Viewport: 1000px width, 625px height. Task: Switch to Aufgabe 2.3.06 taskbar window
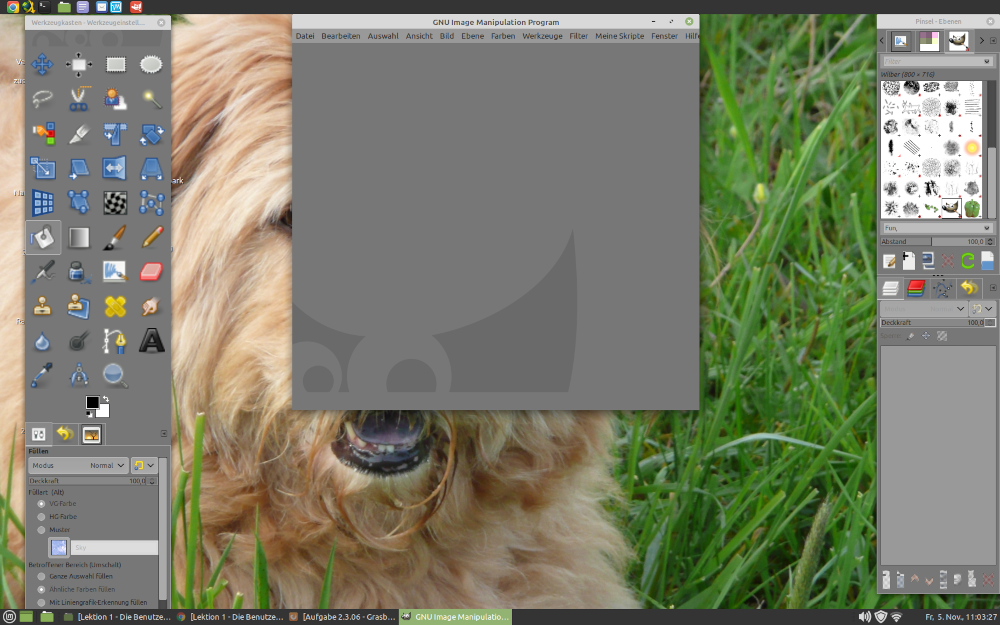(342, 617)
